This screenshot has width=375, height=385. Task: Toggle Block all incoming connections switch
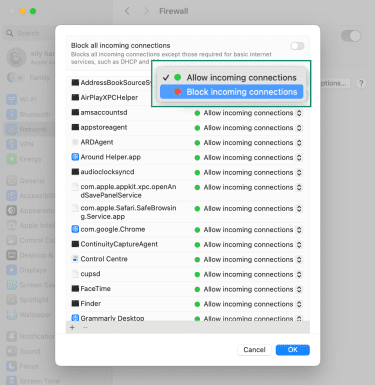coord(297,46)
